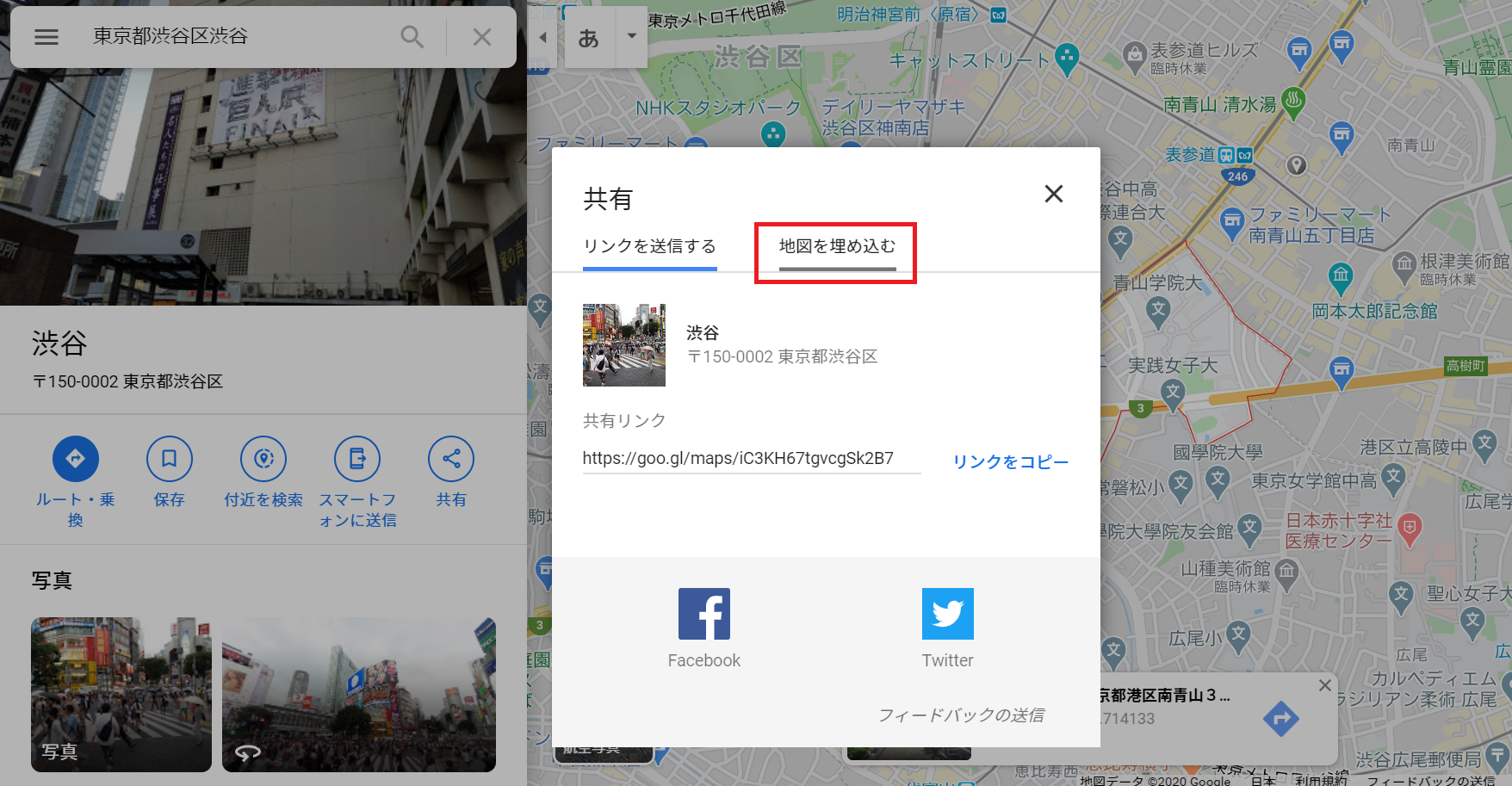
Task: Select the 付近を検索 nearby search icon
Action: click(x=263, y=459)
